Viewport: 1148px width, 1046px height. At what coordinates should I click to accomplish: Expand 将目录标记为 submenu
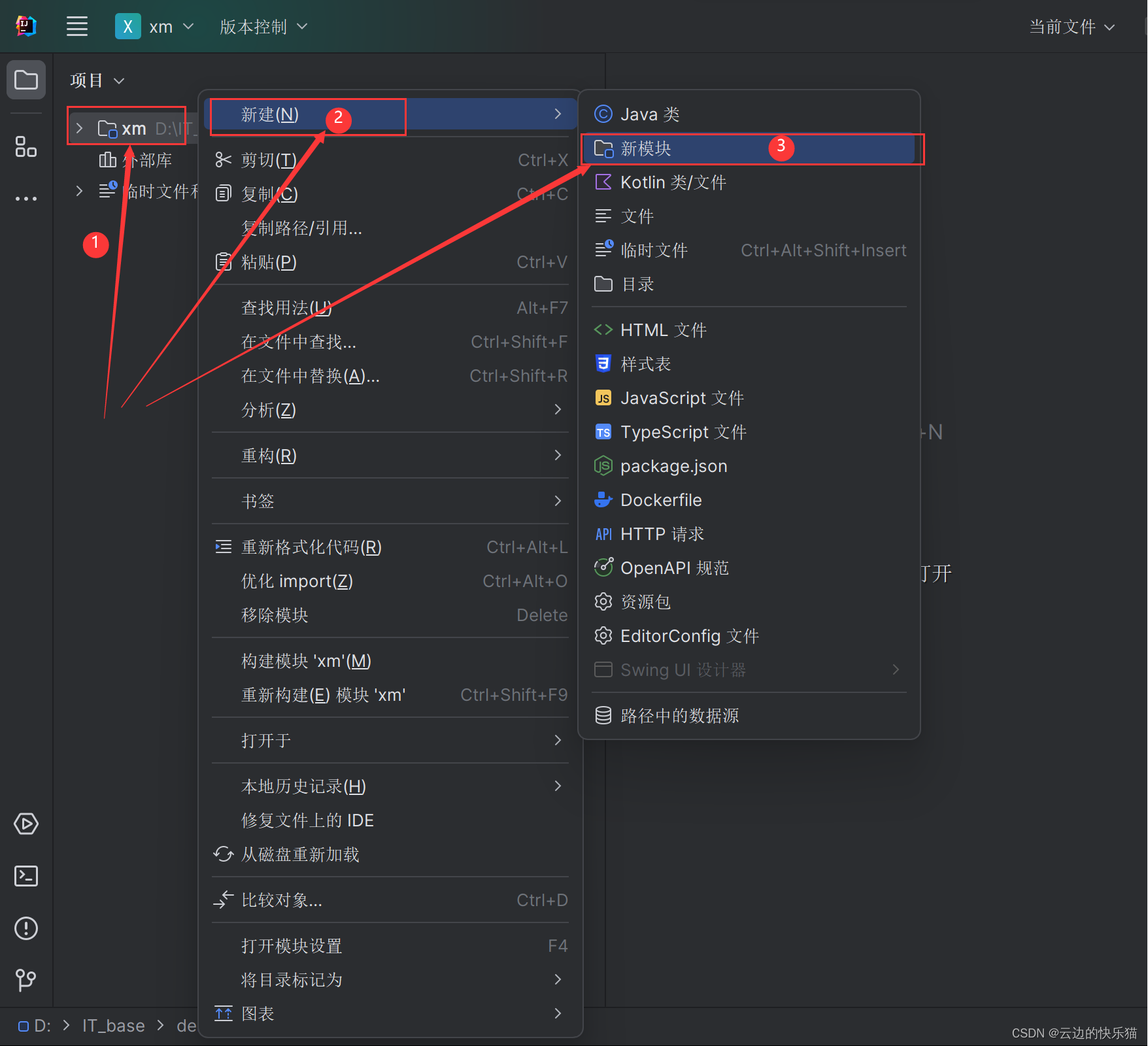click(x=390, y=979)
